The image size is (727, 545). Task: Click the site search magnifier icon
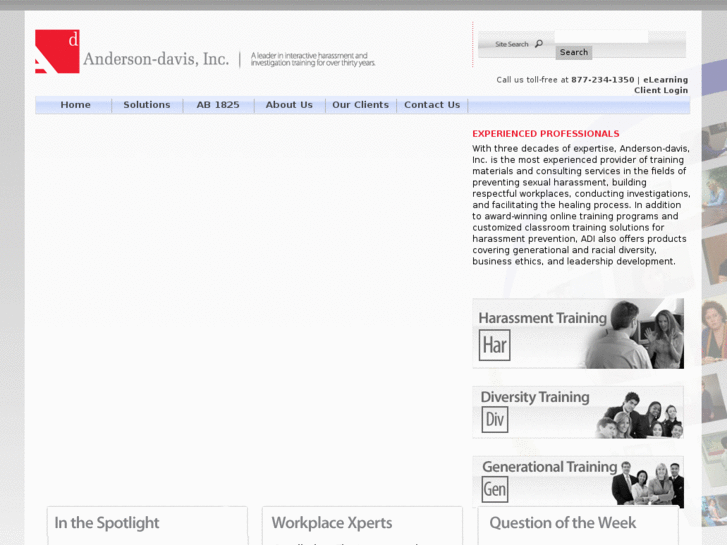[539, 44]
